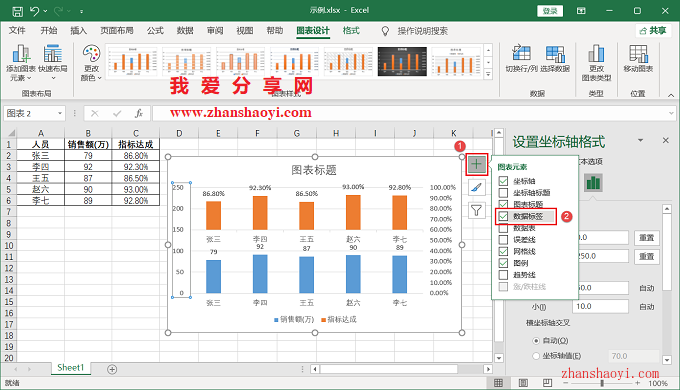
Task: Toggle the Trendline (趋势线) checkbox
Action: pyautogui.click(x=503, y=275)
